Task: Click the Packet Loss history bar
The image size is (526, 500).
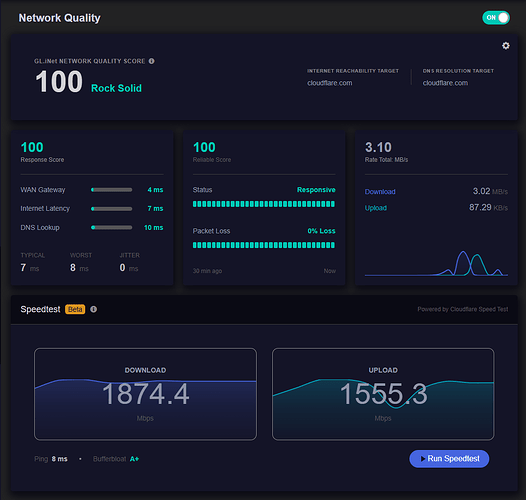Action: click(x=264, y=245)
